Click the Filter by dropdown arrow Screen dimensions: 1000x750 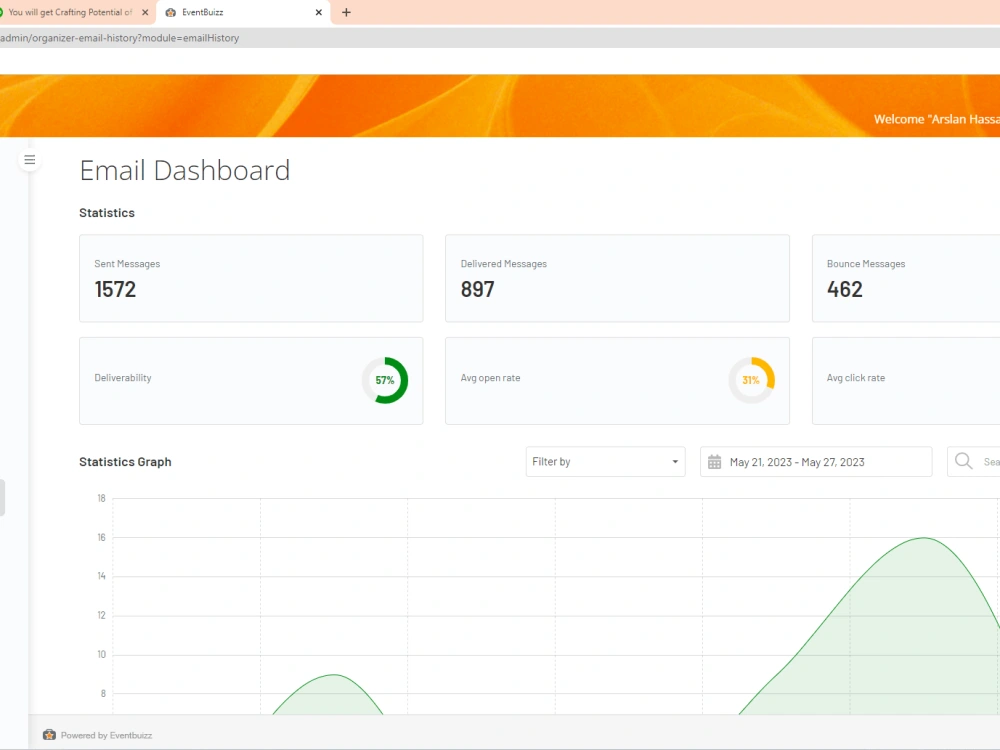pos(675,462)
